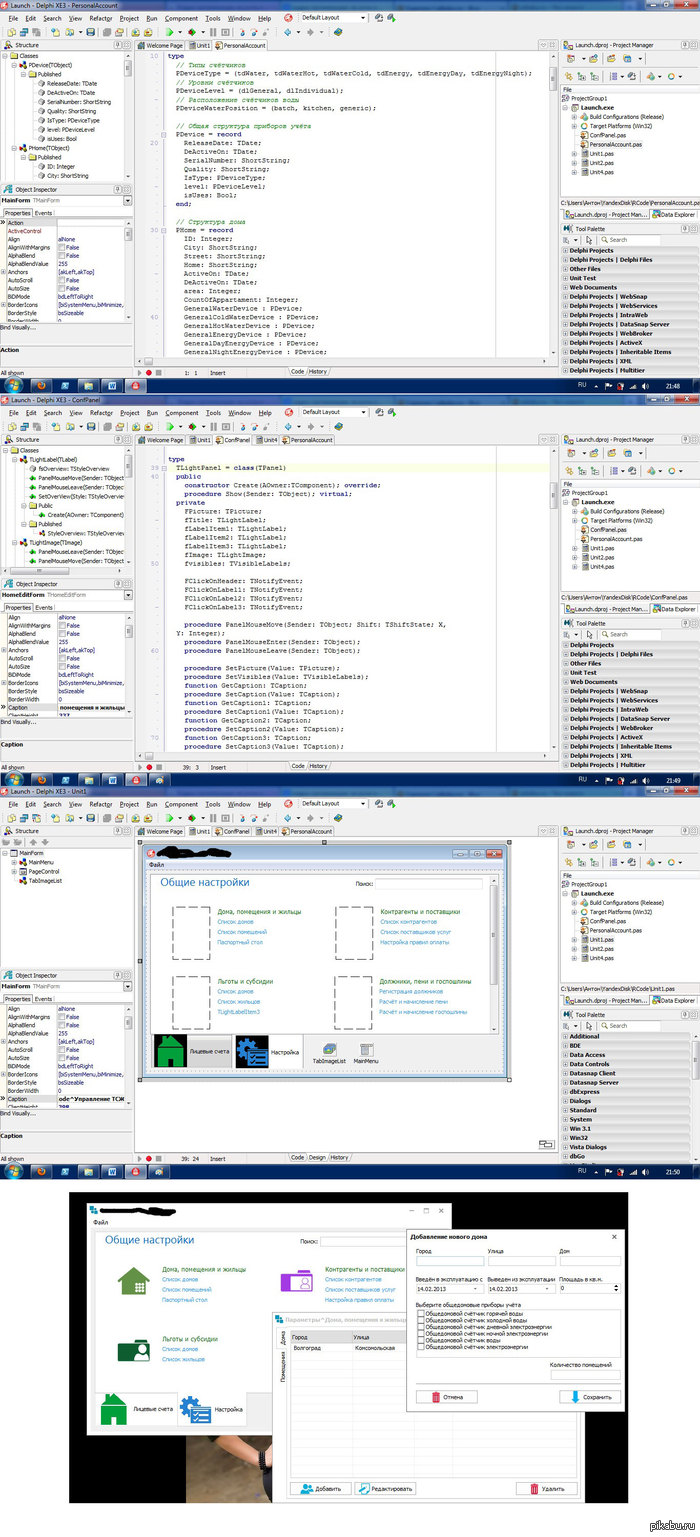Click the purple folder icon beside Контрагенты и поставщики
Viewport: 700px width, 1537px height.
coord(296,1281)
